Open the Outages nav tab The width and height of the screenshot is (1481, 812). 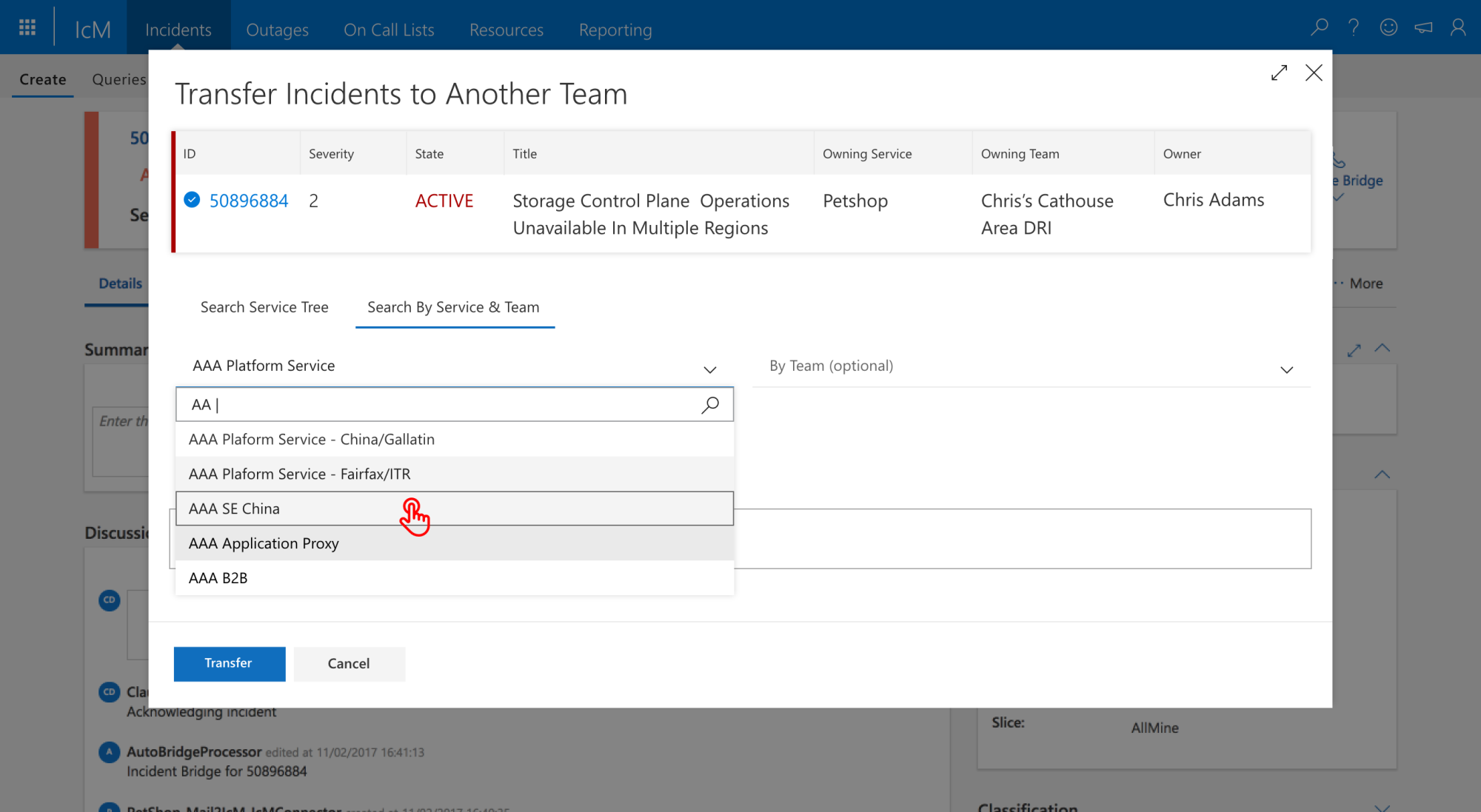[278, 30]
